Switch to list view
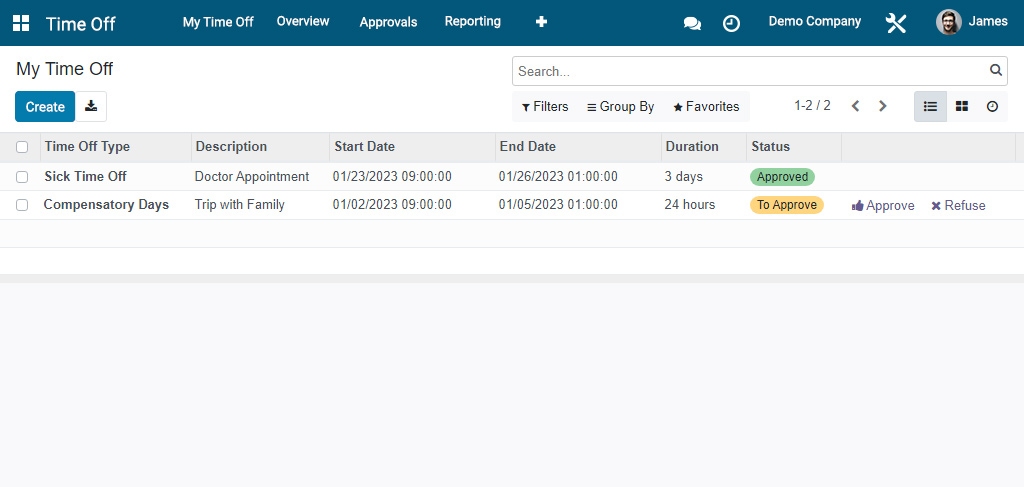Screen dimensions: 1024x487 930,106
